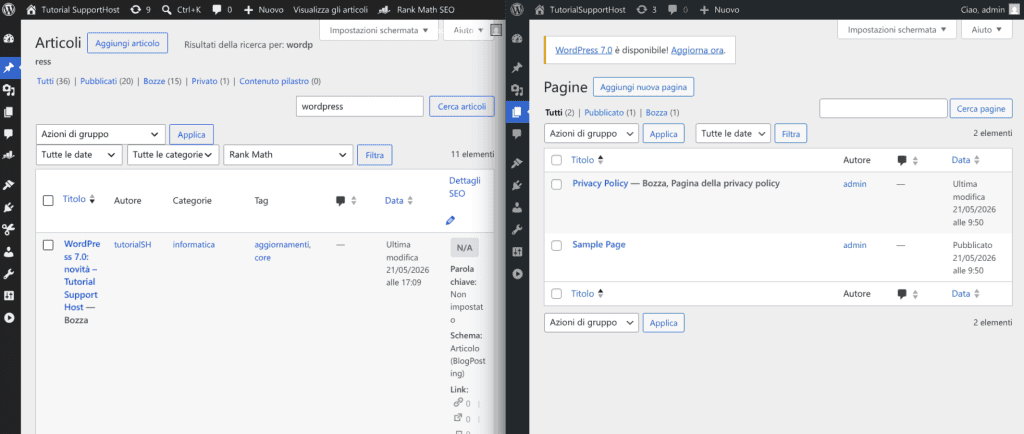Tick select-all checkbox in Pagine table header
Image resolution: width=1024 pixels, height=434 pixels.
[556, 160]
